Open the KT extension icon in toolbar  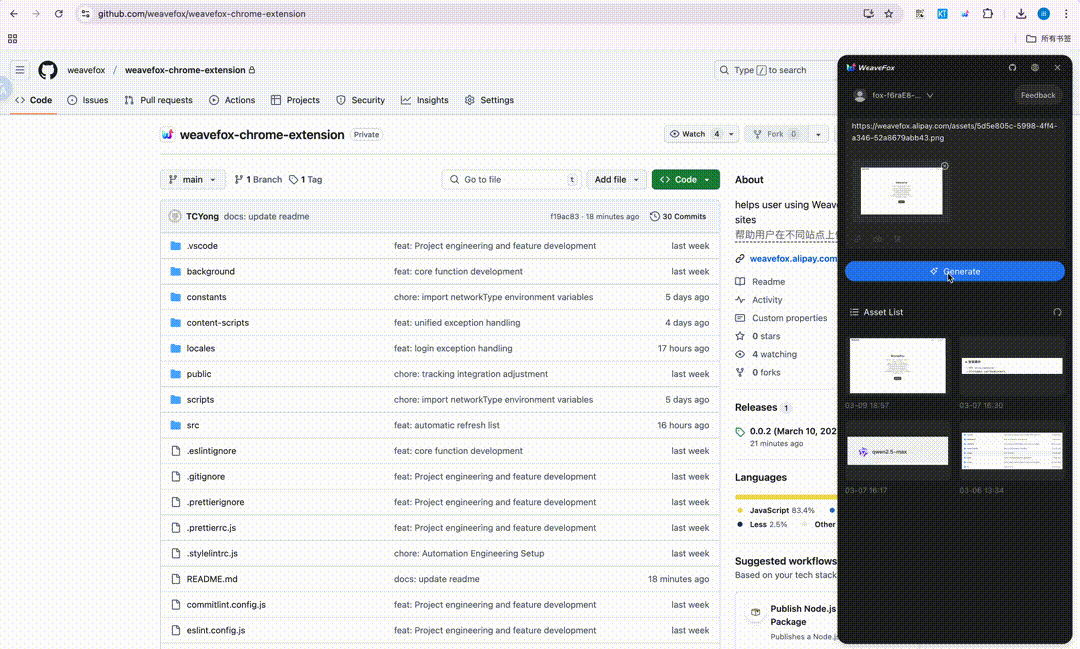(x=942, y=14)
